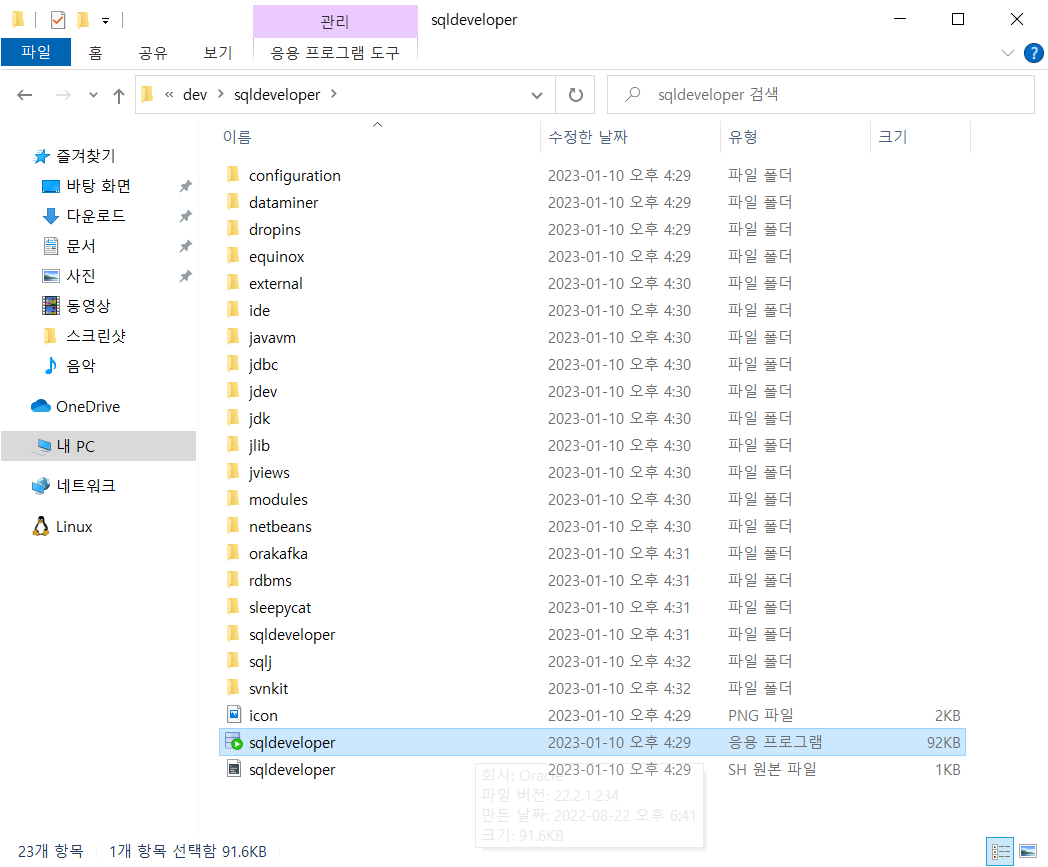Viewport: 1048px width, 867px height.
Task: Select the jlib folder icon
Action: coord(233,445)
